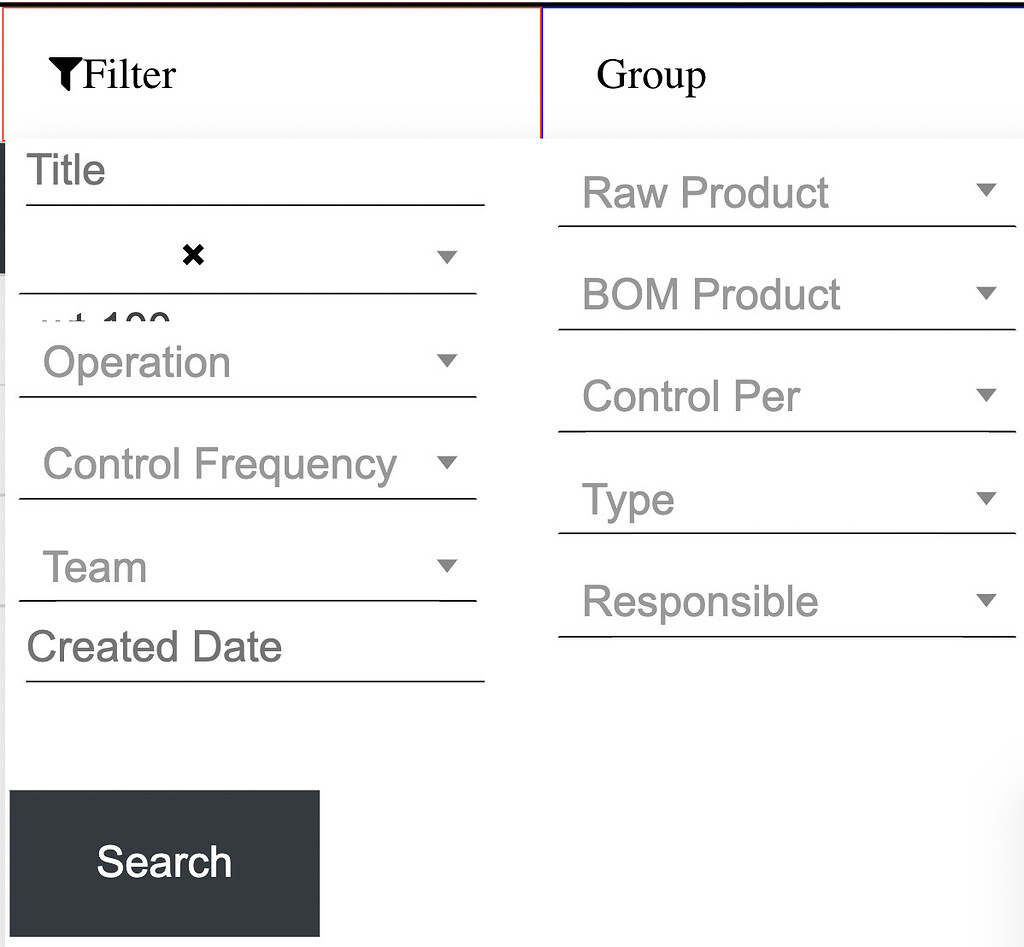Click the Team dropdown arrow icon
This screenshot has height=947, width=1024.
(x=447, y=566)
